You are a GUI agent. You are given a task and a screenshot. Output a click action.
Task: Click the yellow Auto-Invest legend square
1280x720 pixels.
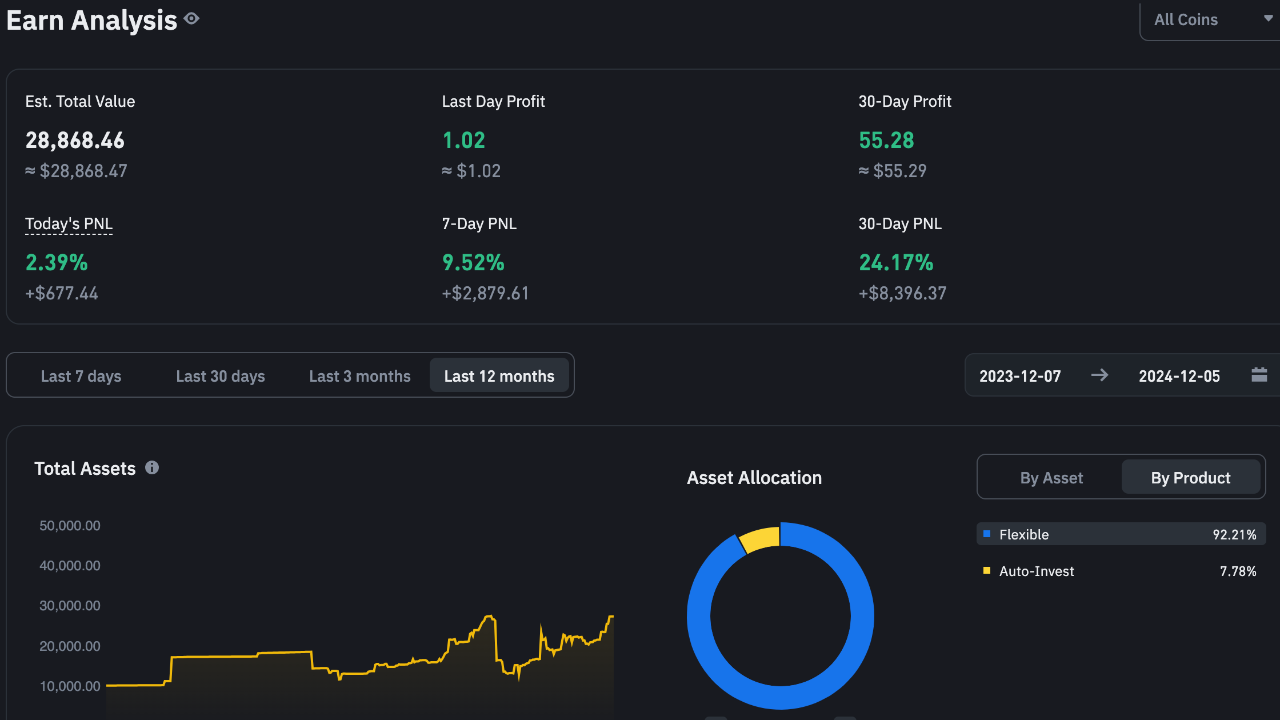point(986,571)
